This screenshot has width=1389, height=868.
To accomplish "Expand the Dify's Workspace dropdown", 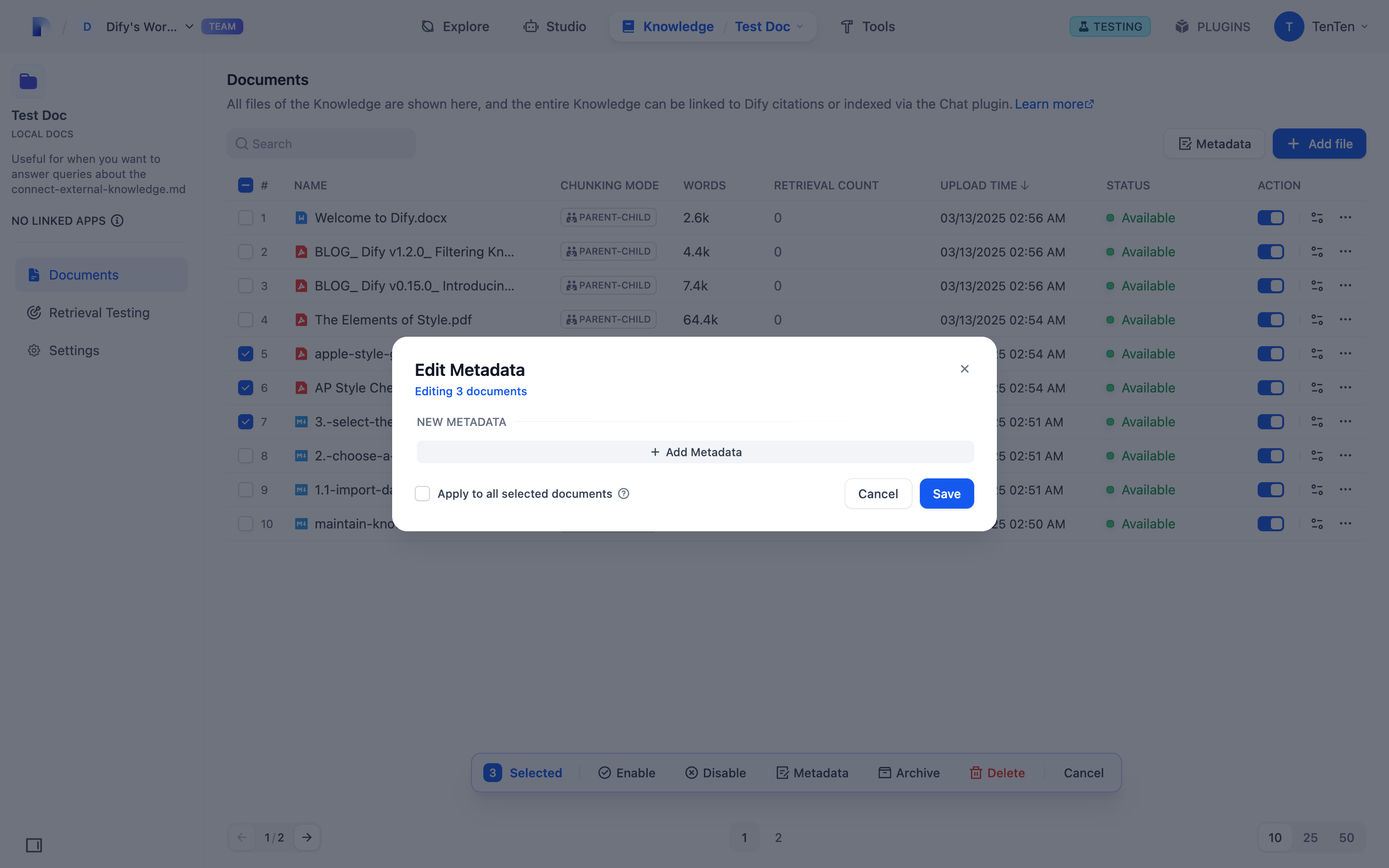I will tap(189, 26).
